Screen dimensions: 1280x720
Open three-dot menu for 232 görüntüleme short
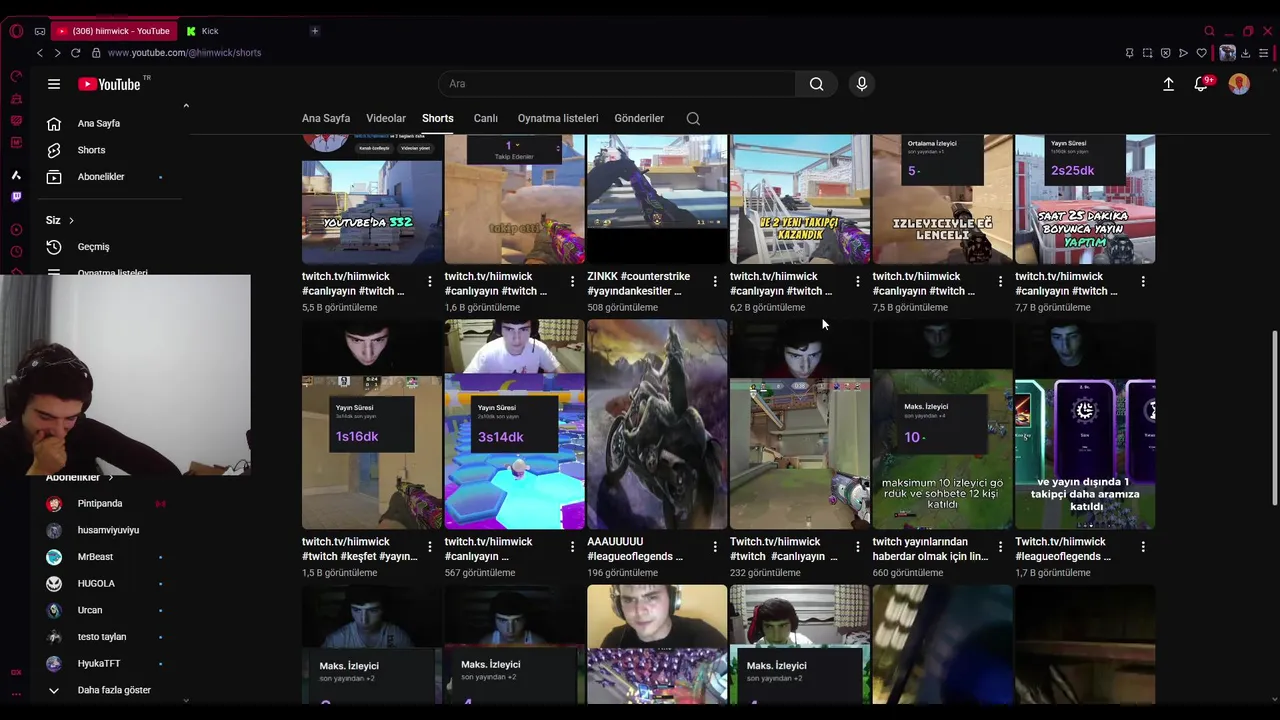pyautogui.click(x=858, y=547)
